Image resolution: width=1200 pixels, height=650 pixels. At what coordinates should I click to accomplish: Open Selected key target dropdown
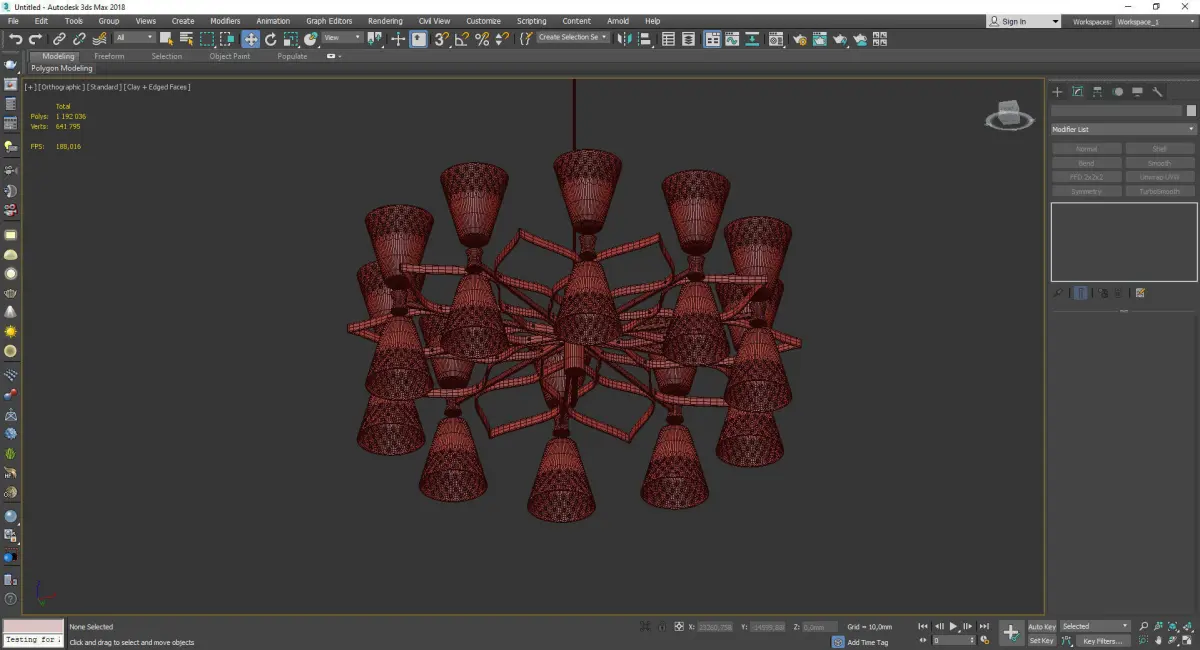click(x=1095, y=626)
